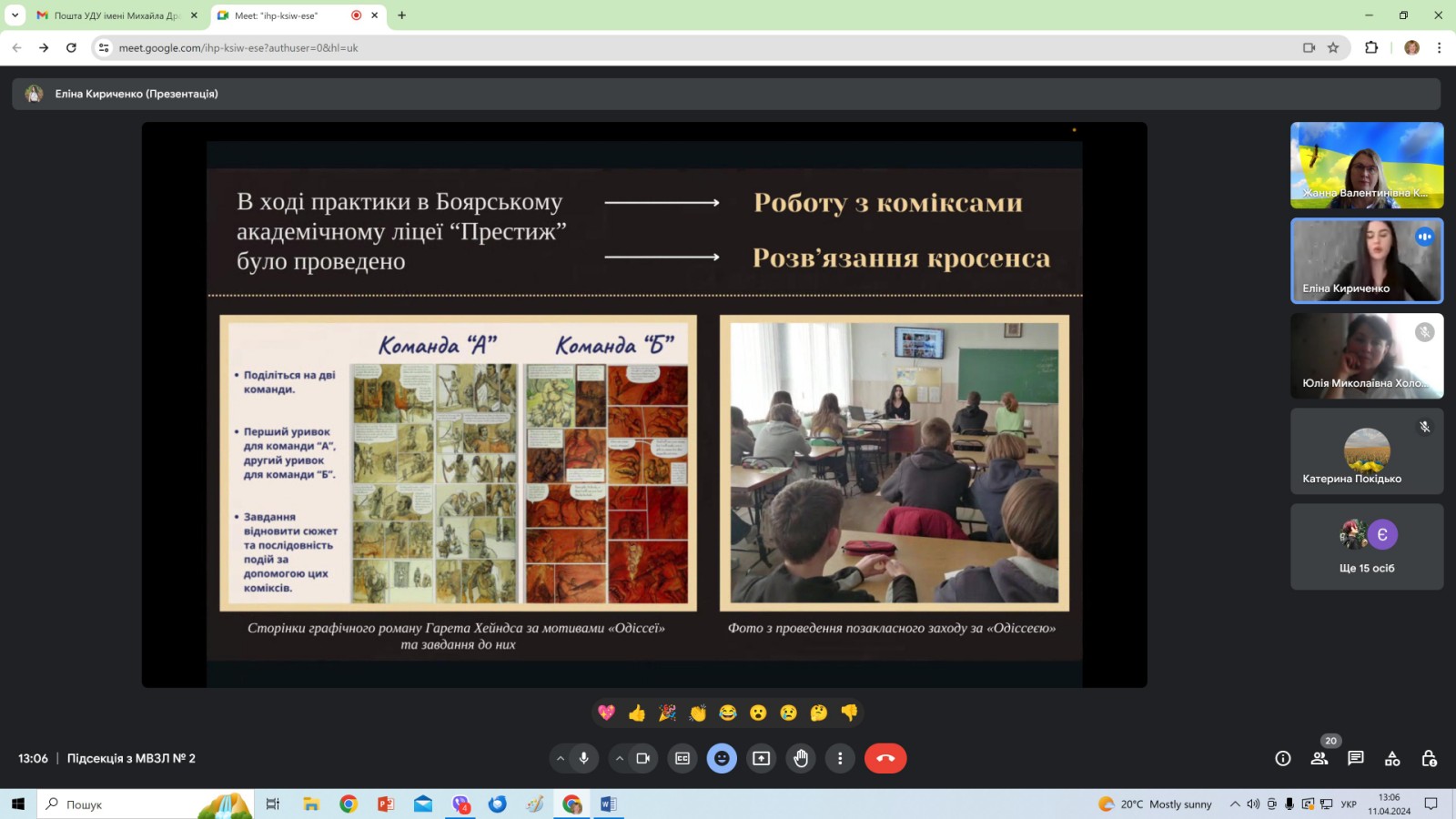Open Chrome profile avatar

click(x=1411, y=47)
